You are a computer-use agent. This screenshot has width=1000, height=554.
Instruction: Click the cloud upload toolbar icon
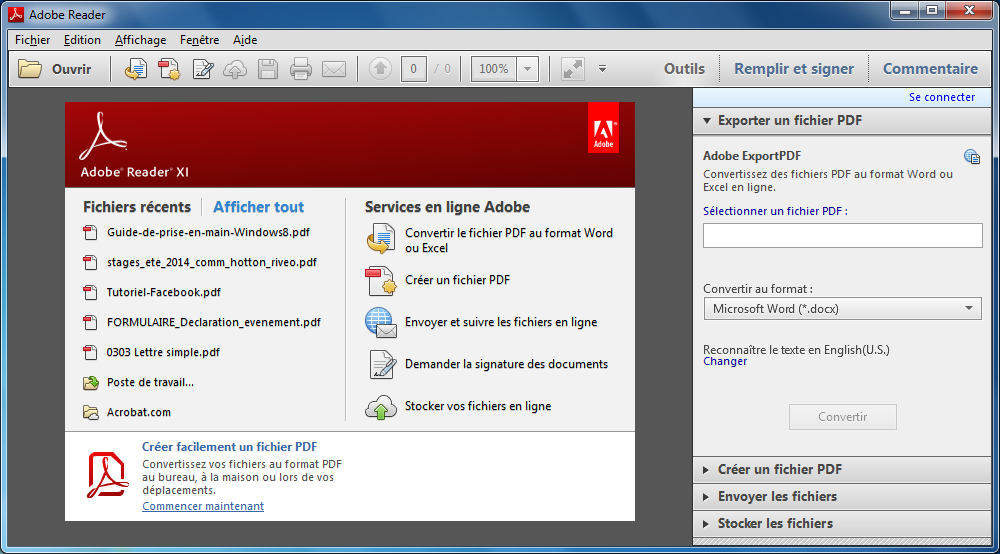click(235, 69)
